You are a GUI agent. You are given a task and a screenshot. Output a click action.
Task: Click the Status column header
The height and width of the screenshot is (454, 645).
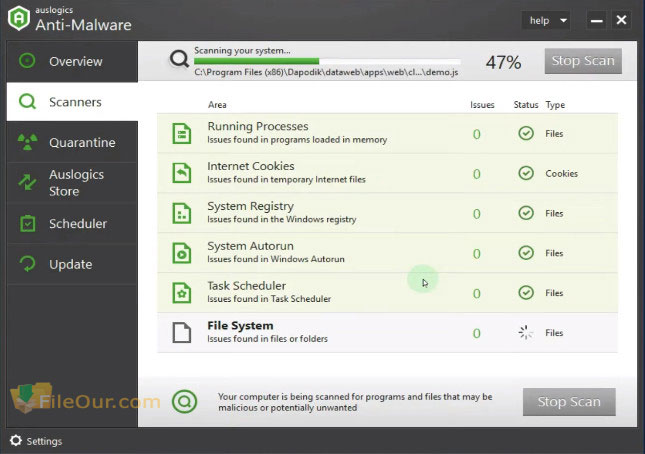(x=526, y=105)
